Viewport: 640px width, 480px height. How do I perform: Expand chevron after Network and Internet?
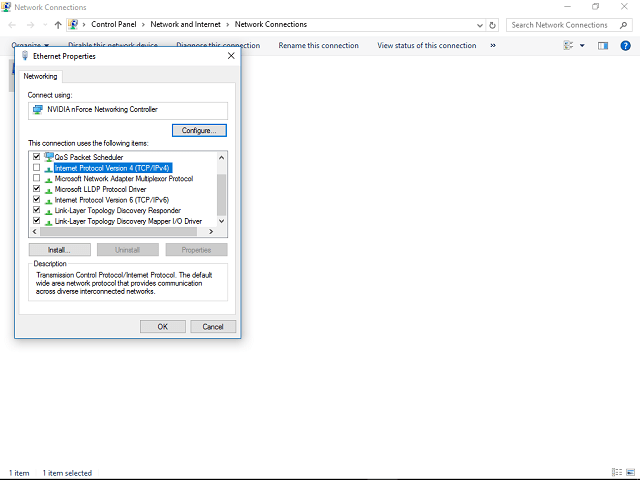[x=228, y=25]
